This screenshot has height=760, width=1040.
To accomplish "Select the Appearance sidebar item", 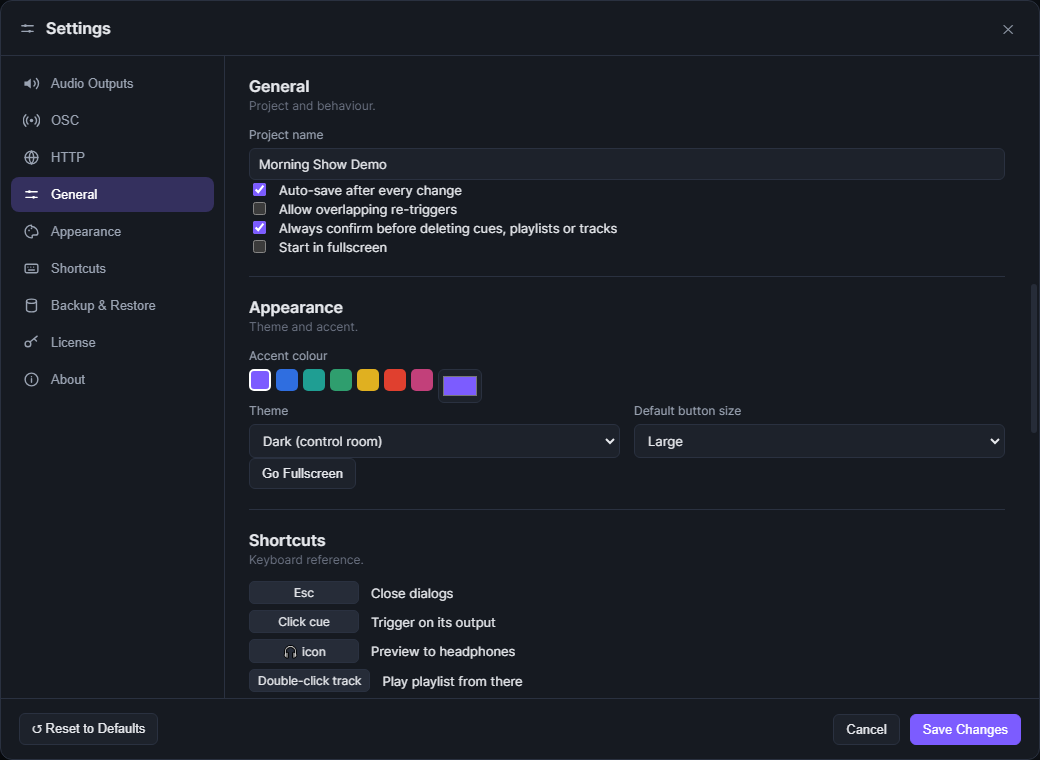I will coord(112,231).
